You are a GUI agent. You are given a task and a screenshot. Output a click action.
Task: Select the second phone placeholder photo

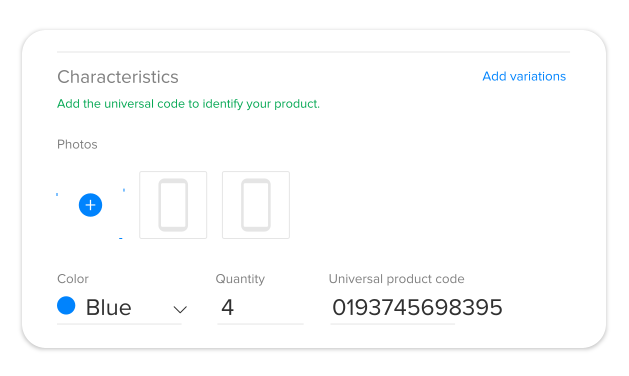(256, 205)
